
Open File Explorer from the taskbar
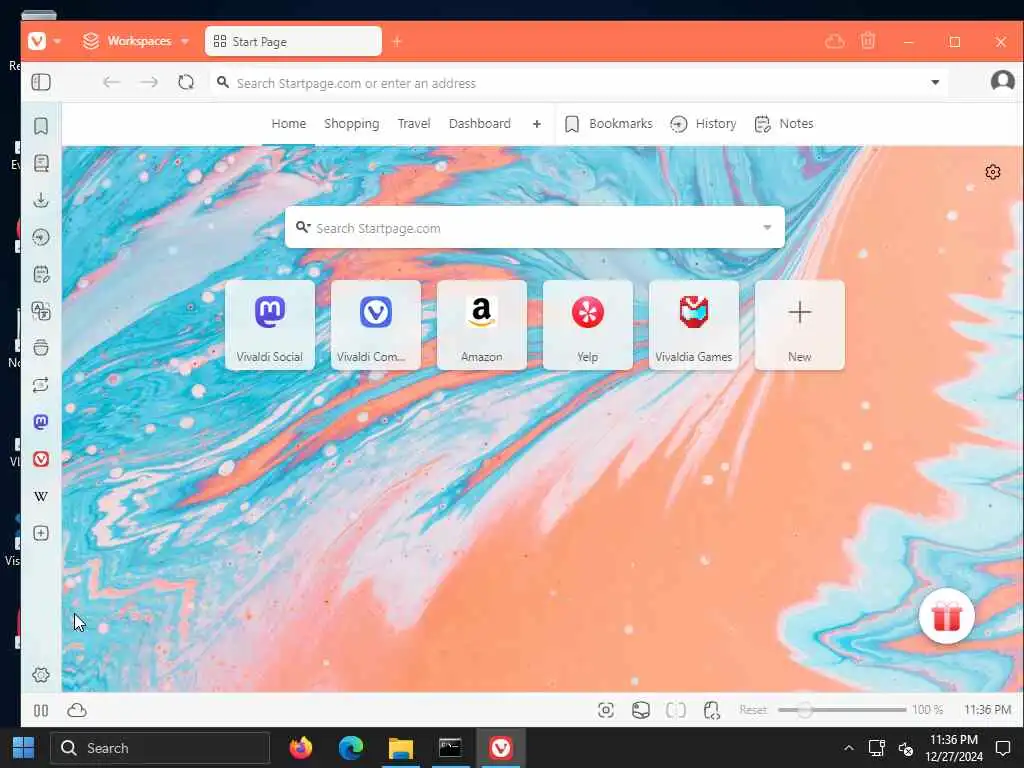point(400,748)
